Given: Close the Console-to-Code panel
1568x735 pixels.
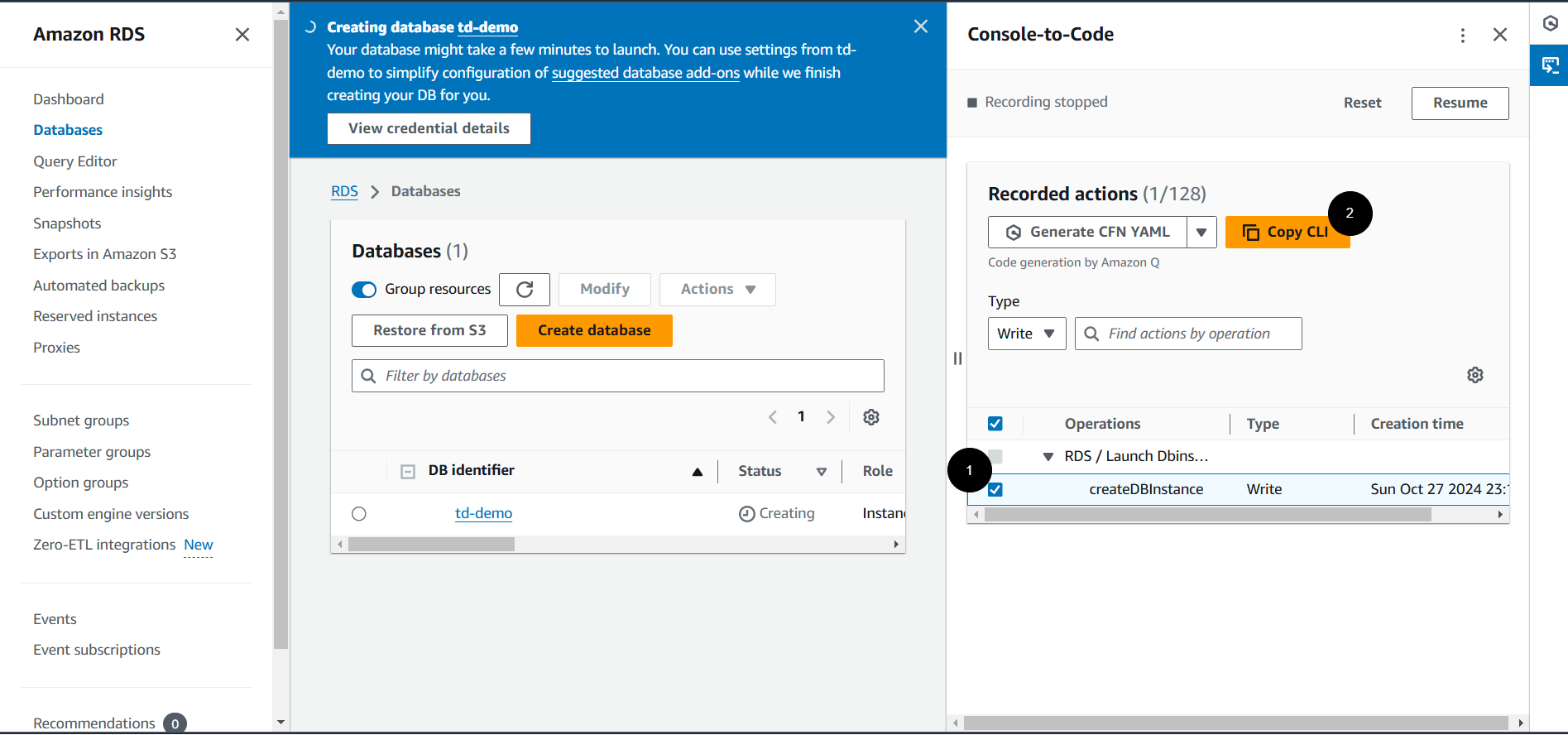Looking at the screenshot, I should click(x=1500, y=35).
